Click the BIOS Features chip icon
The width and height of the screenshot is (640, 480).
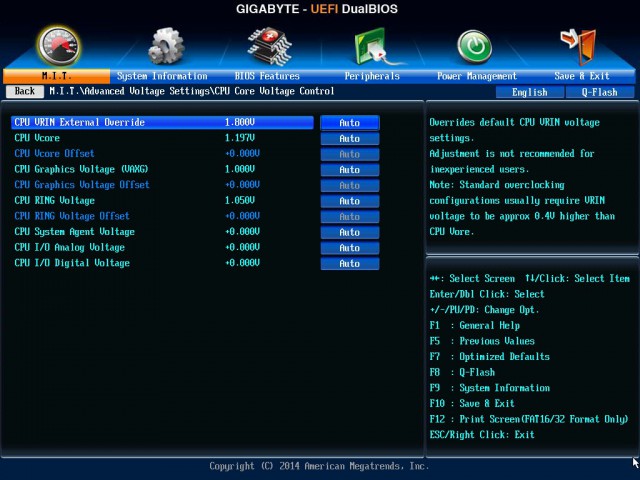(x=270, y=46)
